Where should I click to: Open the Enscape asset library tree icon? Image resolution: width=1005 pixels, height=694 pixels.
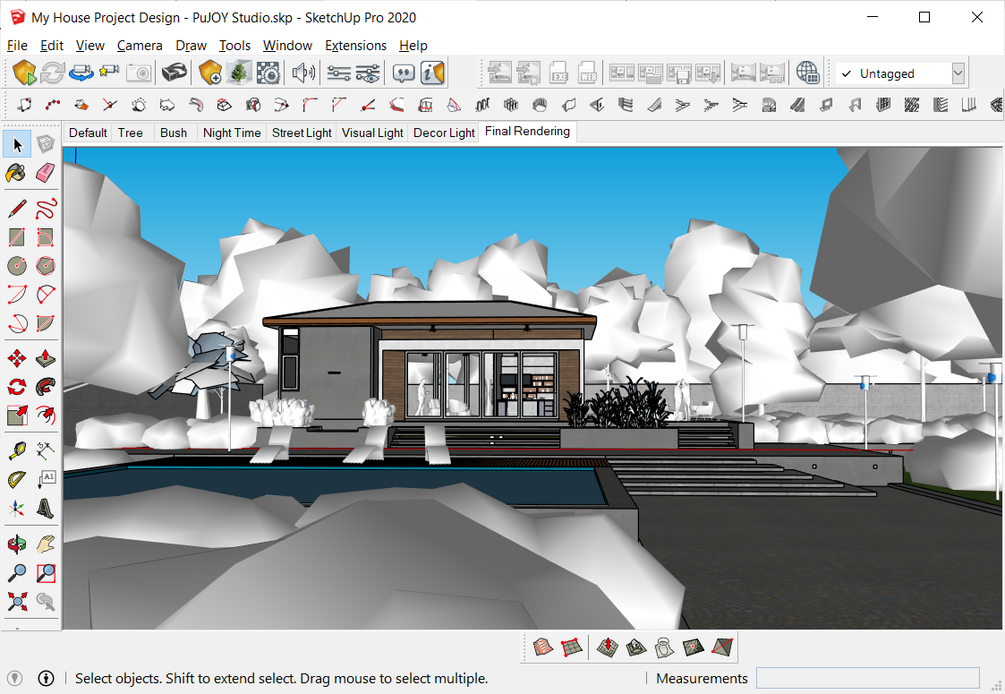239,72
